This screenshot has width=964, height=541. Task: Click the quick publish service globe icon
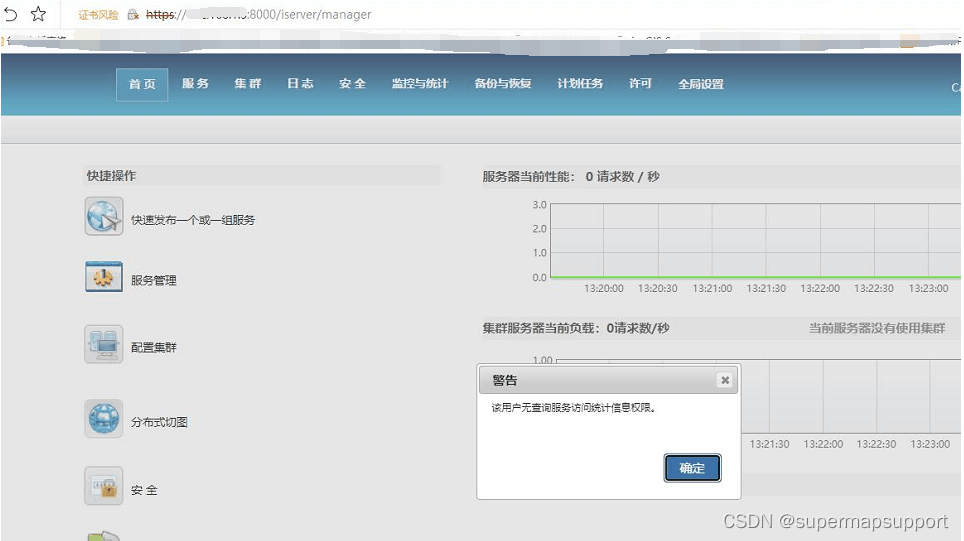coord(104,217)
